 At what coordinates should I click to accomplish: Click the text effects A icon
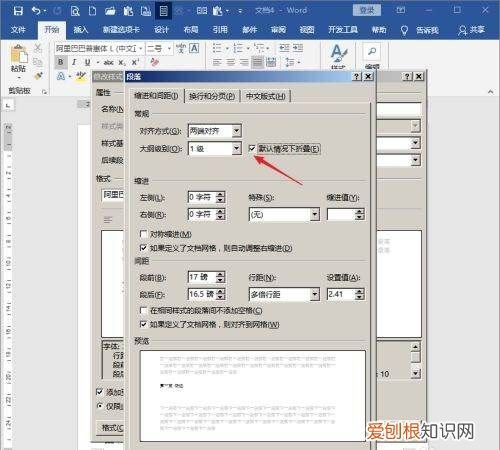pyautogui.click(x=61, y=76)
